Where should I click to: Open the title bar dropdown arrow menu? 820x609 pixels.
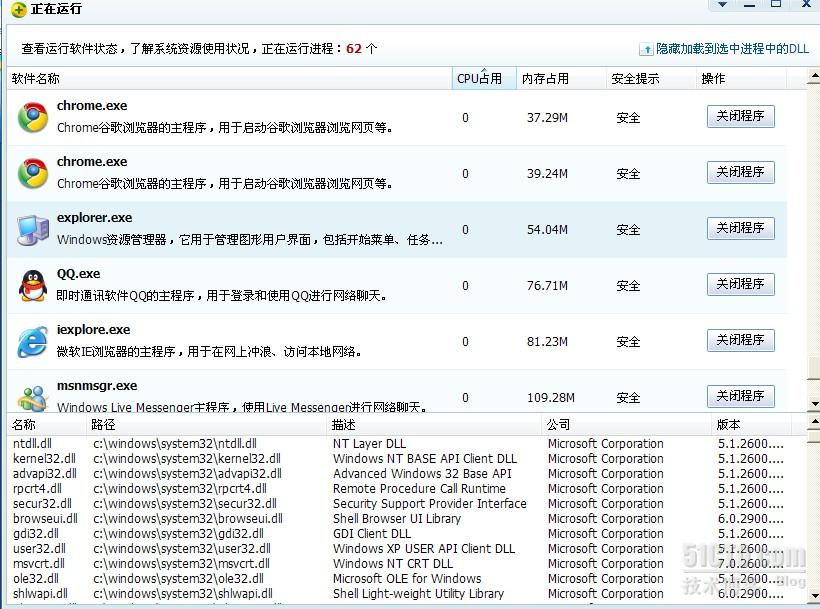[722, 4]
